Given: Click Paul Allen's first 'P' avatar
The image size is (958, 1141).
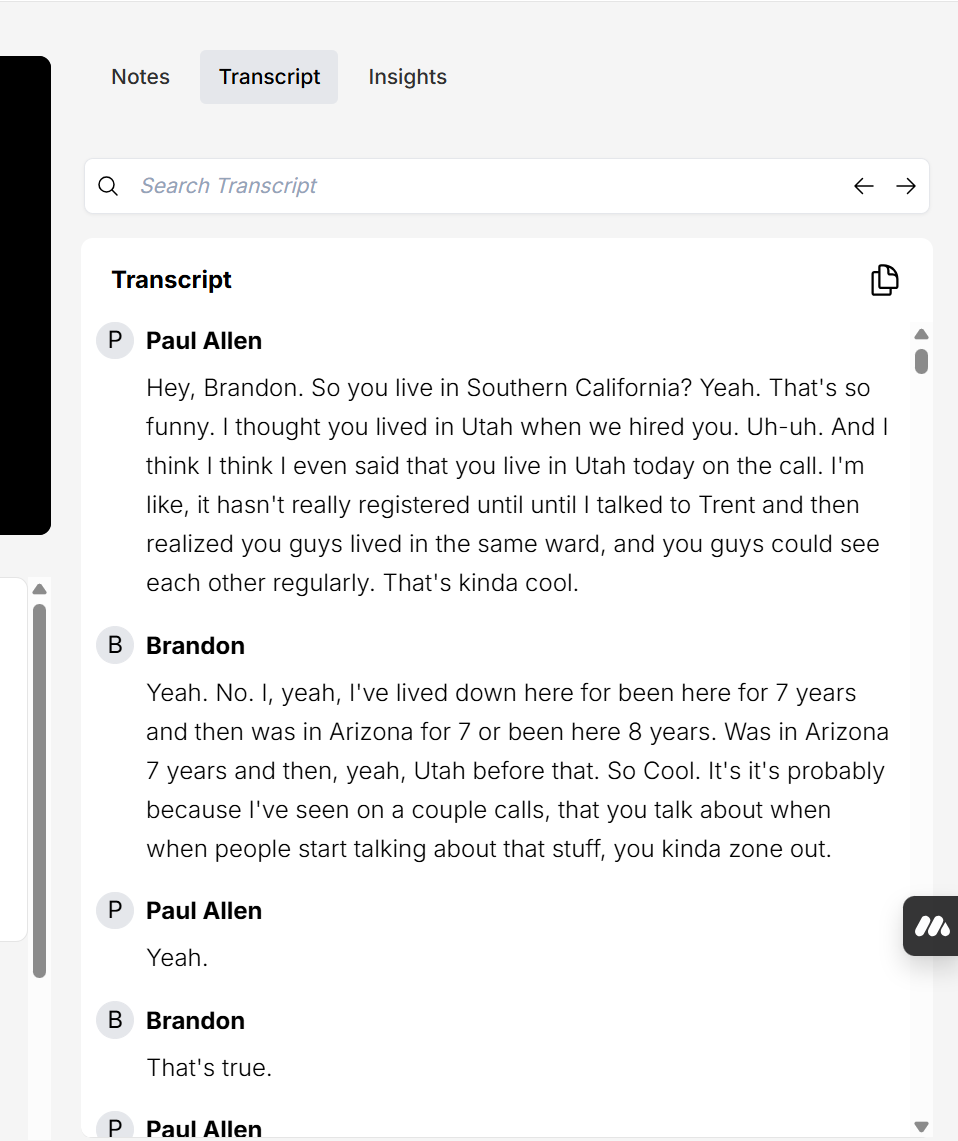Looking at the screenshot, I should click(x=115, y=340).
